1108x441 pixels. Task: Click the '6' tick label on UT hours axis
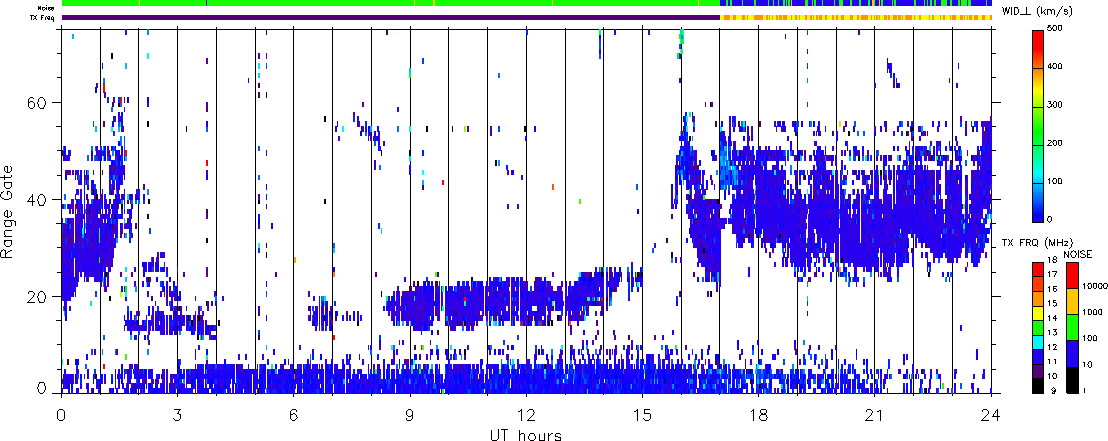(293, 416)
